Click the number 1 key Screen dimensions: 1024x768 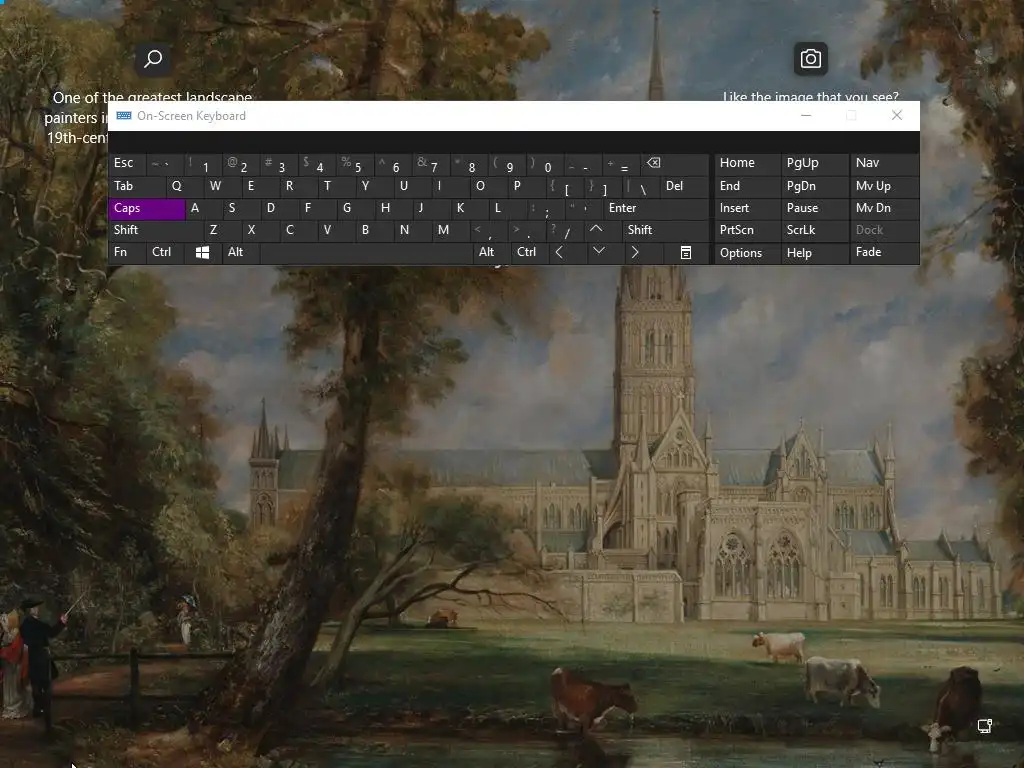(x=202, y=165)
